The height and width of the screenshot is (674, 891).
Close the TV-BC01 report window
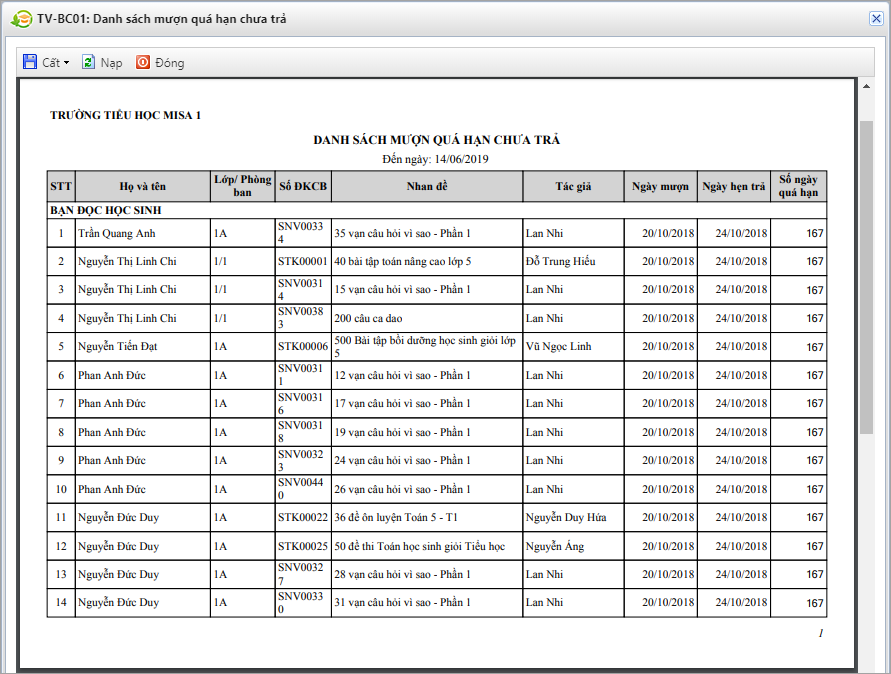pos(876,19)
